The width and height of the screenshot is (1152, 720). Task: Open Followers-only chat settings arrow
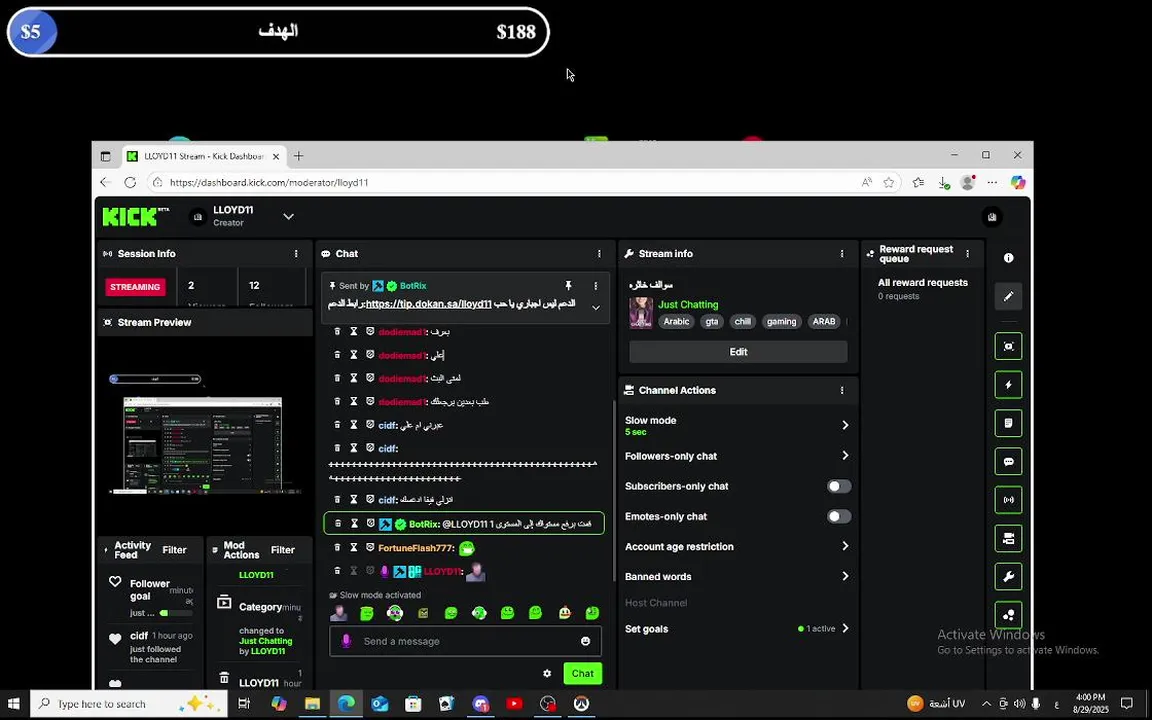coord(845,456)
